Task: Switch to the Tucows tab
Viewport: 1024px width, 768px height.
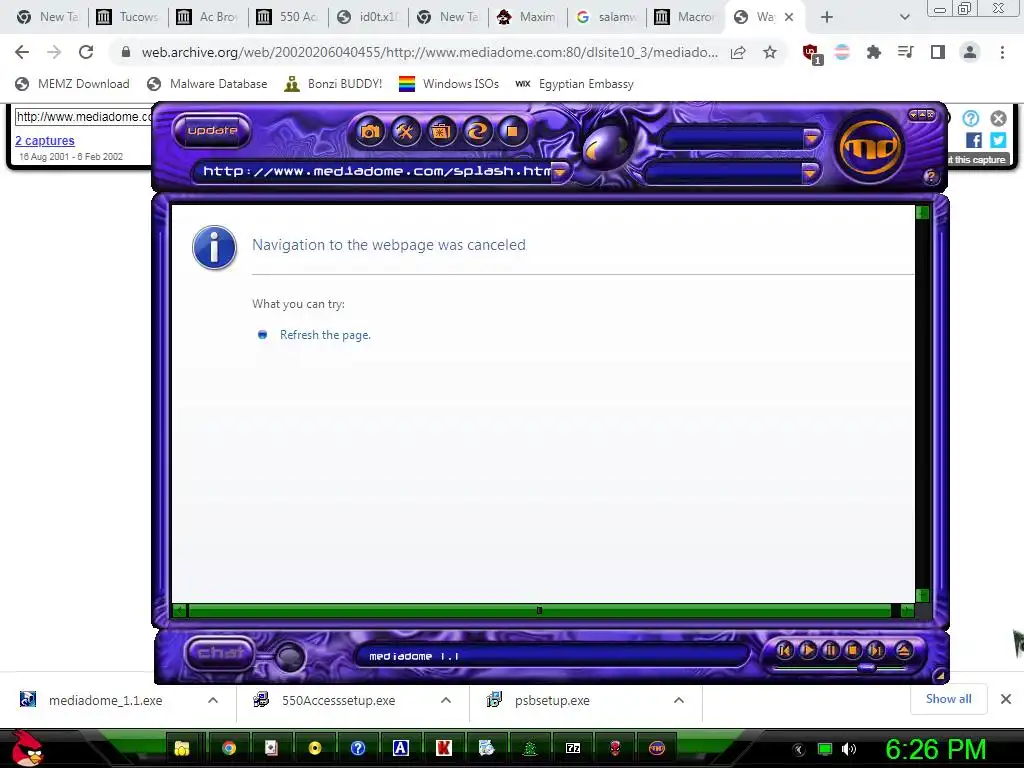Action: (x=128, y=17)
